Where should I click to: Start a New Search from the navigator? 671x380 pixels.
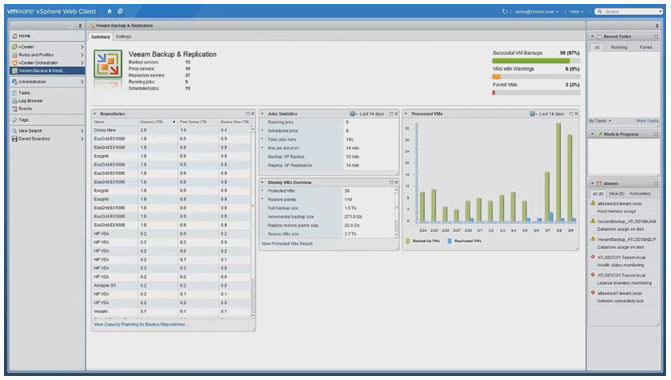tap(47, 131)
